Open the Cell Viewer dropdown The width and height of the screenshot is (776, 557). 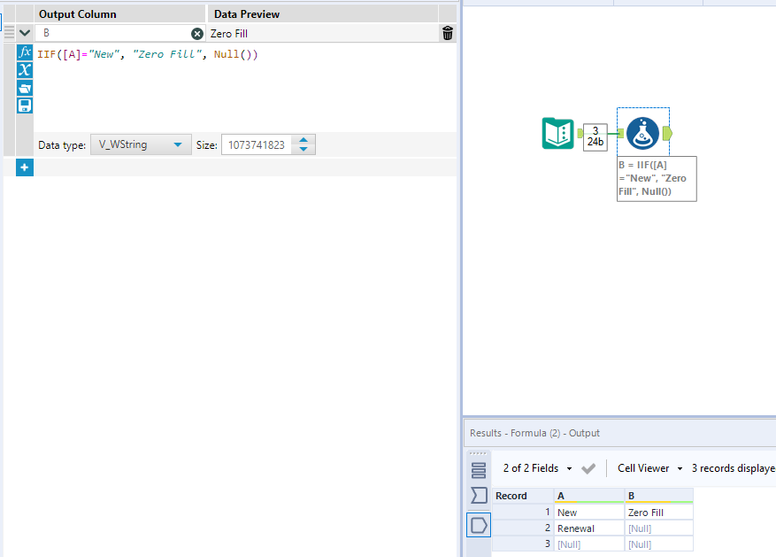[650, 468]
